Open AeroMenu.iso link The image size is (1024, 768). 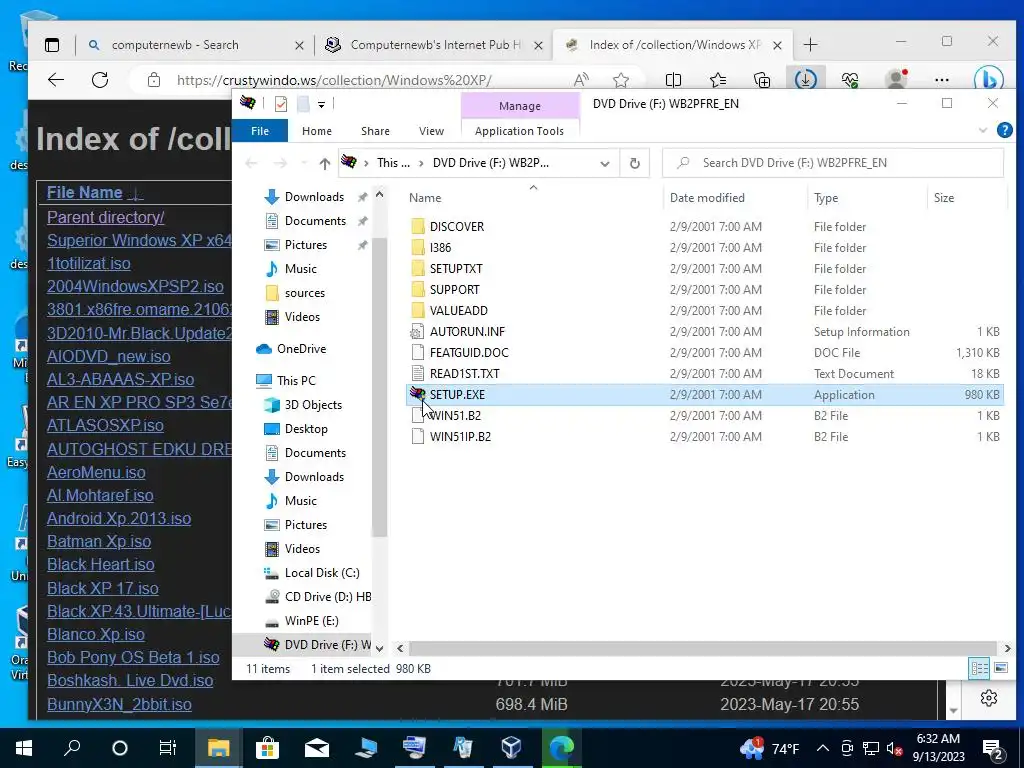coord(96,472)
